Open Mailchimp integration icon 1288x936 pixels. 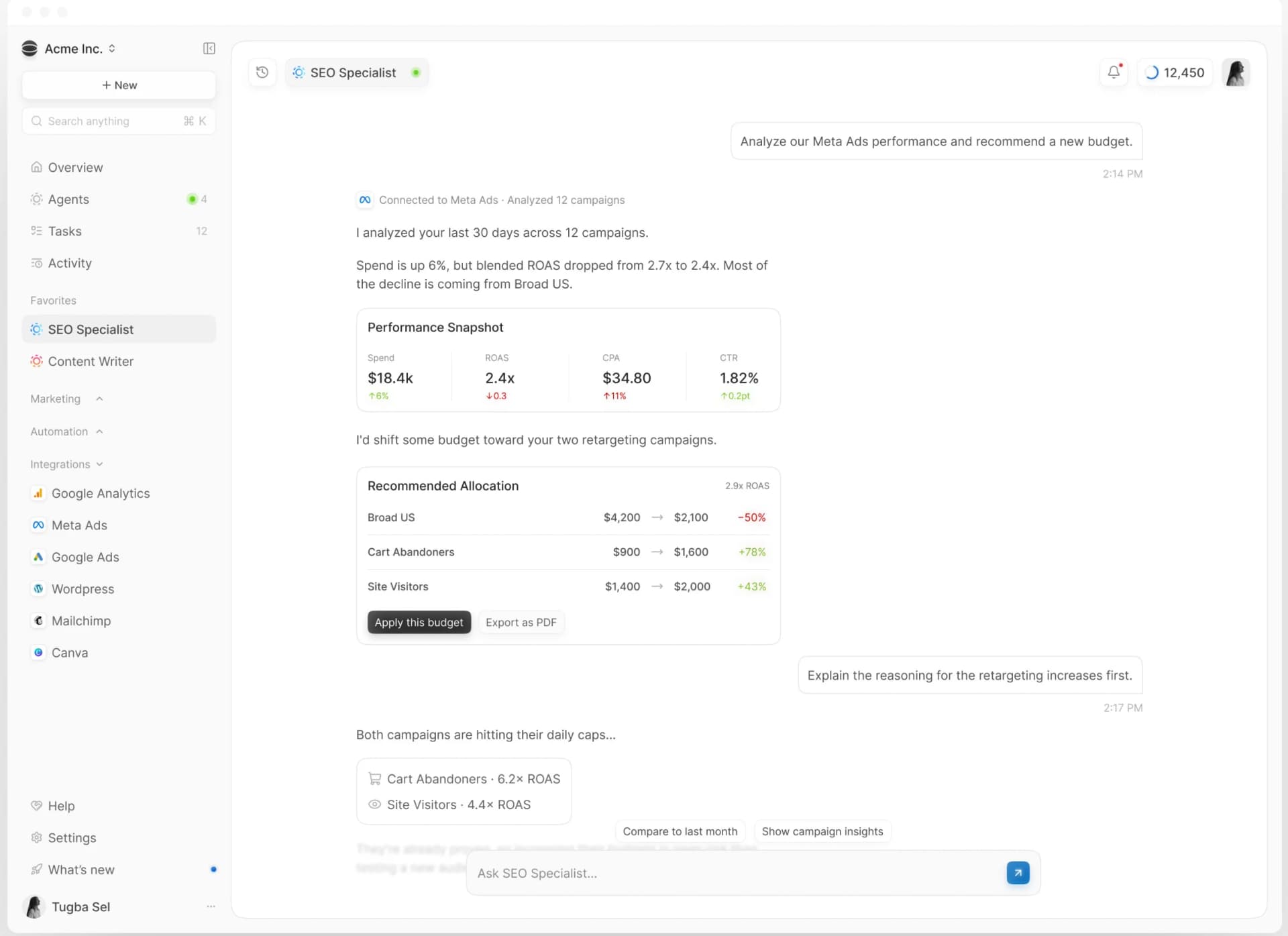point(38,621)
